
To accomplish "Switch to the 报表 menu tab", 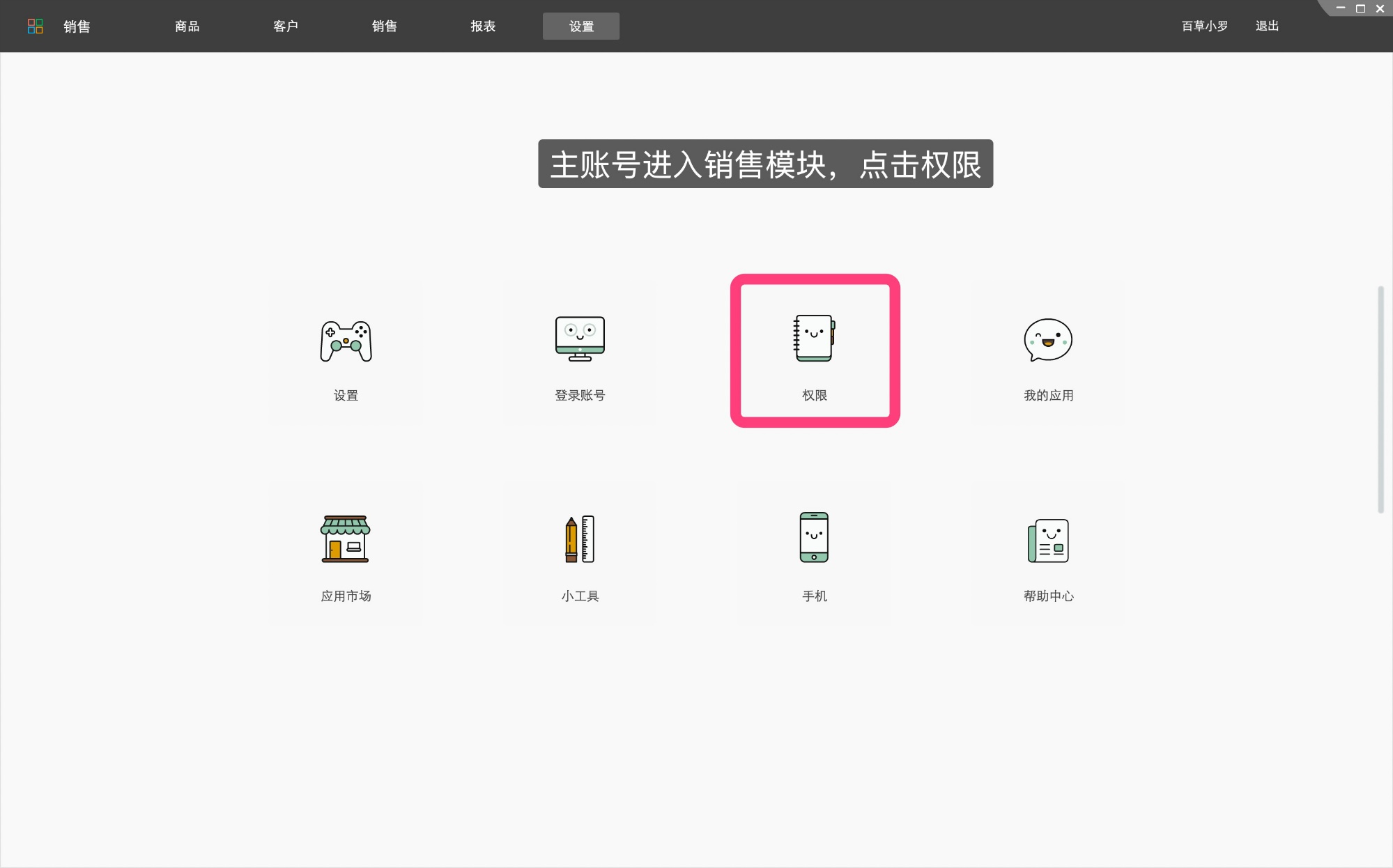I will (x=483, y=26).
